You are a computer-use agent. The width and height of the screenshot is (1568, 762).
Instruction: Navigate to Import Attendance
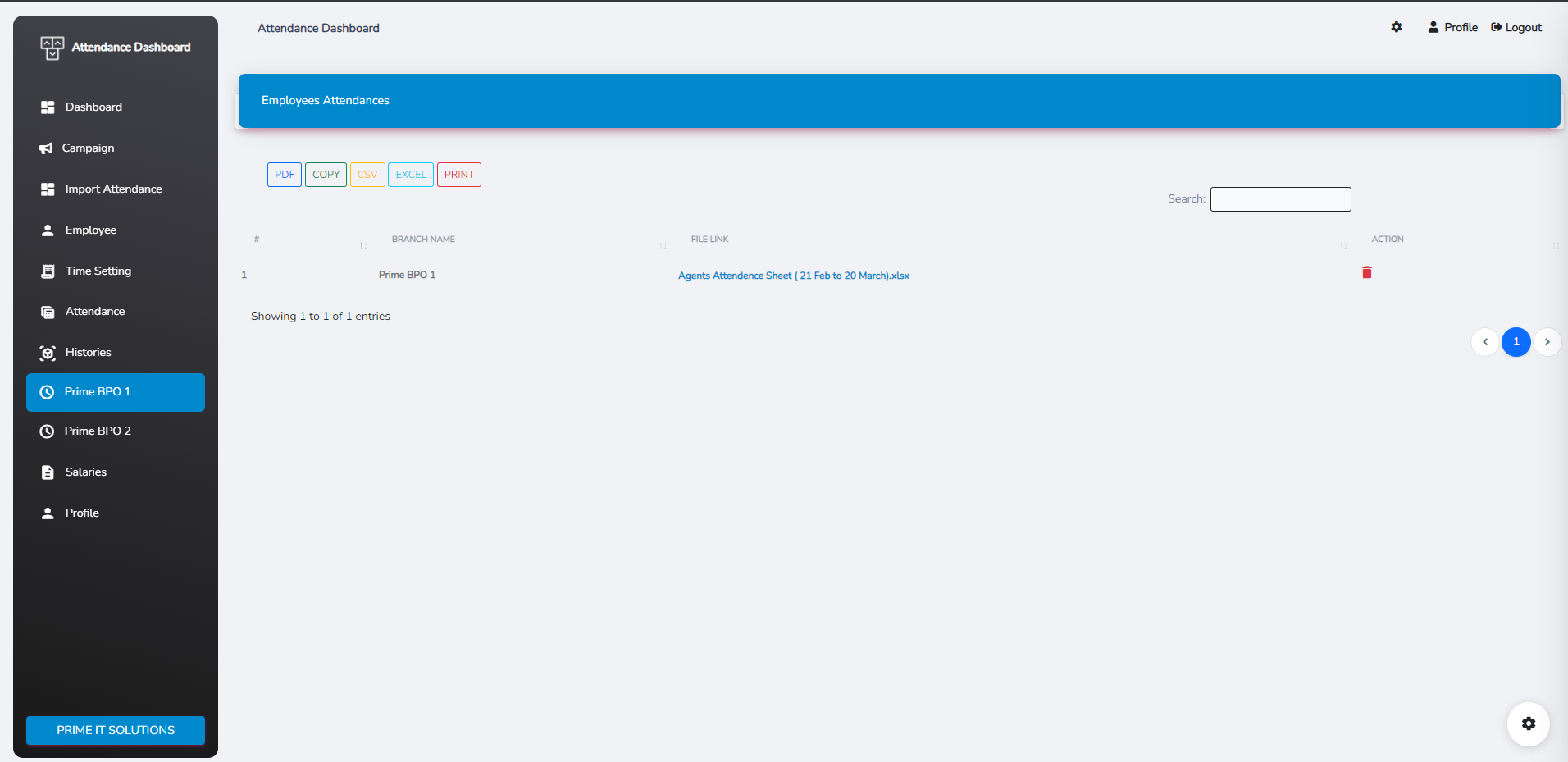point(114,189)
